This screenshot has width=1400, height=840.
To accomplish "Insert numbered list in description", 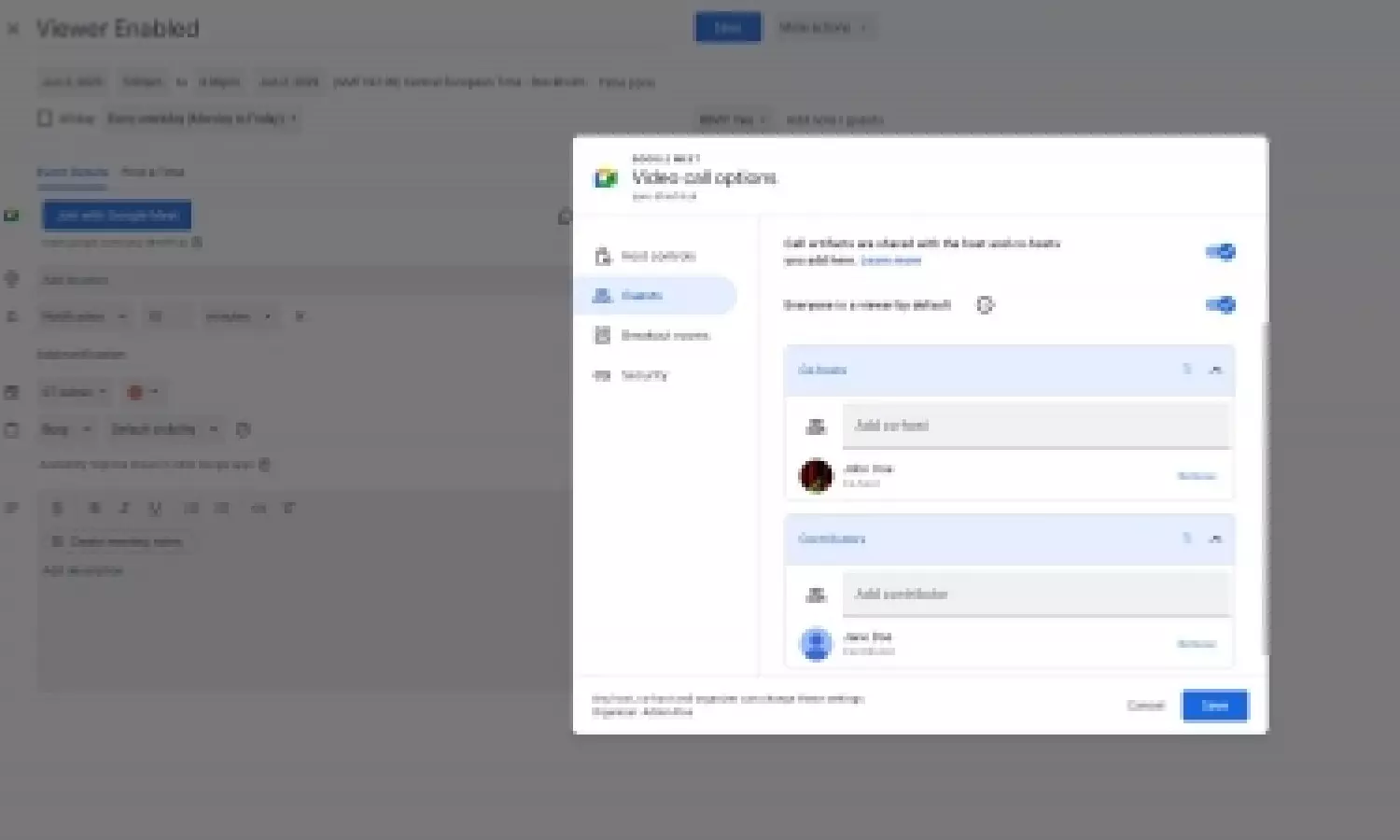I will click(x=191, y=509).
